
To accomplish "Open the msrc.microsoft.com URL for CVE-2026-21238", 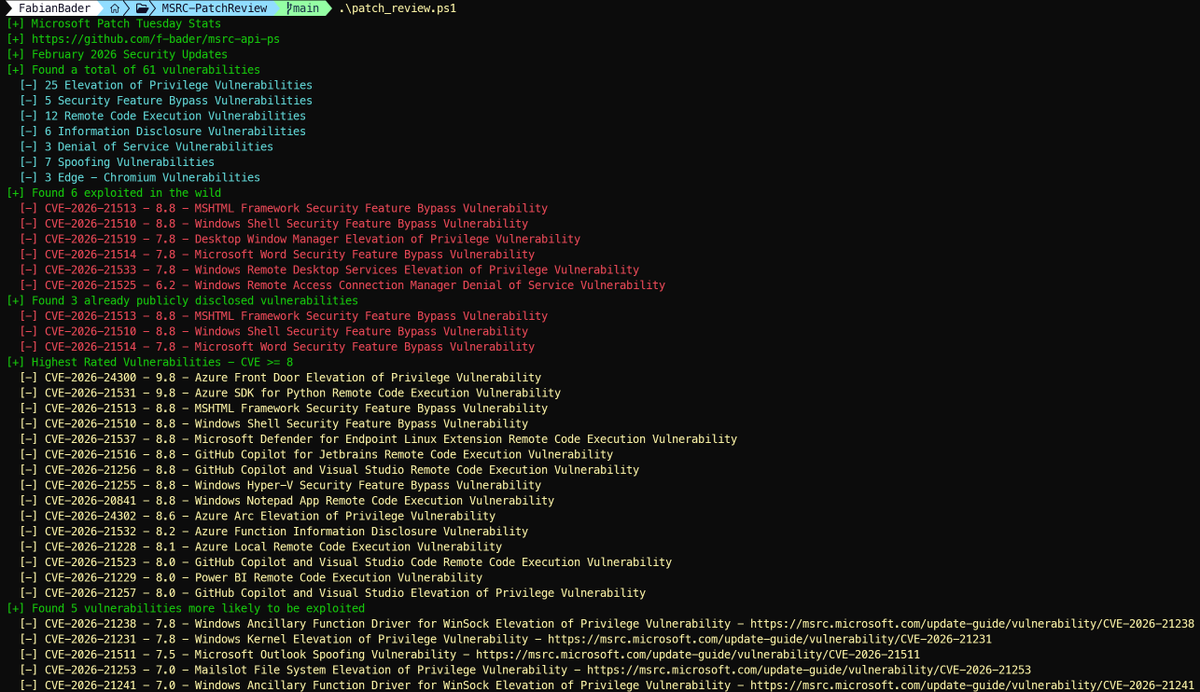I will (x=972, y=623).
